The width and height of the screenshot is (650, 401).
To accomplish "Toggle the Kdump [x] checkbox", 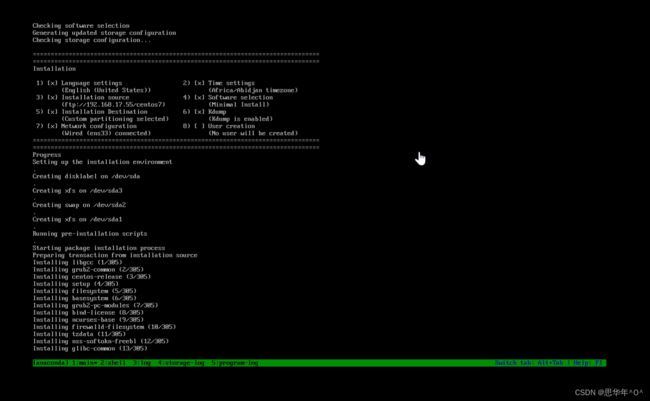I will [199, 112].
